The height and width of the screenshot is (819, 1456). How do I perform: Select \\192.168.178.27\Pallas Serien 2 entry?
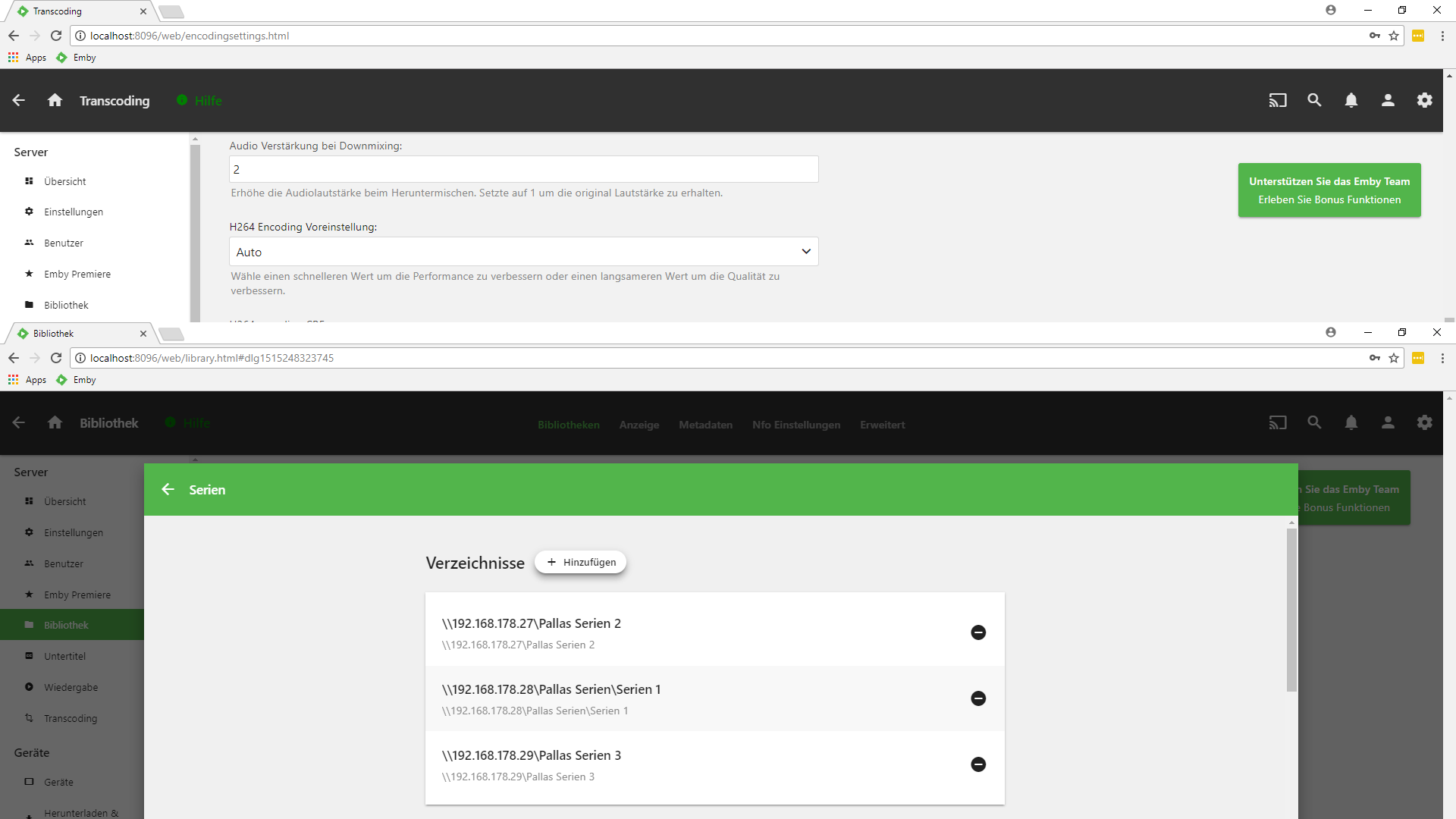click(715, 633)
